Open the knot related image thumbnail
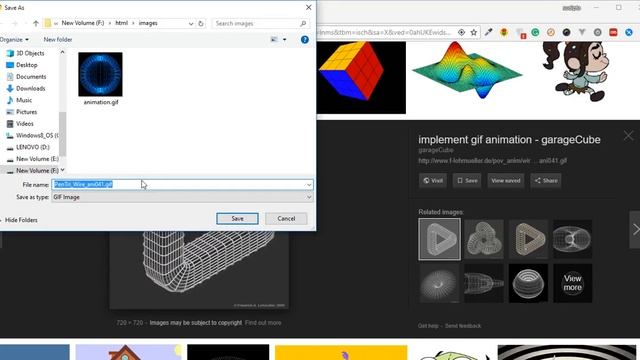Screen dimensions: 640x360 [484, 239]
